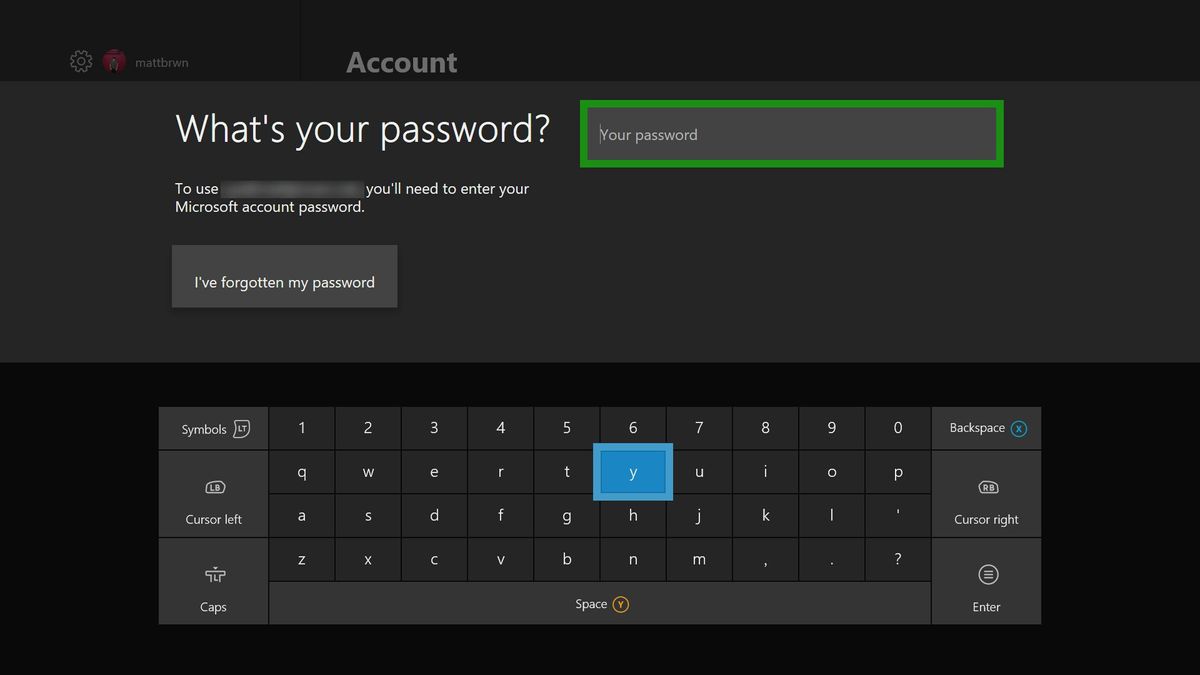Click the 'Your password' input field
Screen dimensions: 1200x675
[x=791, y=134]
